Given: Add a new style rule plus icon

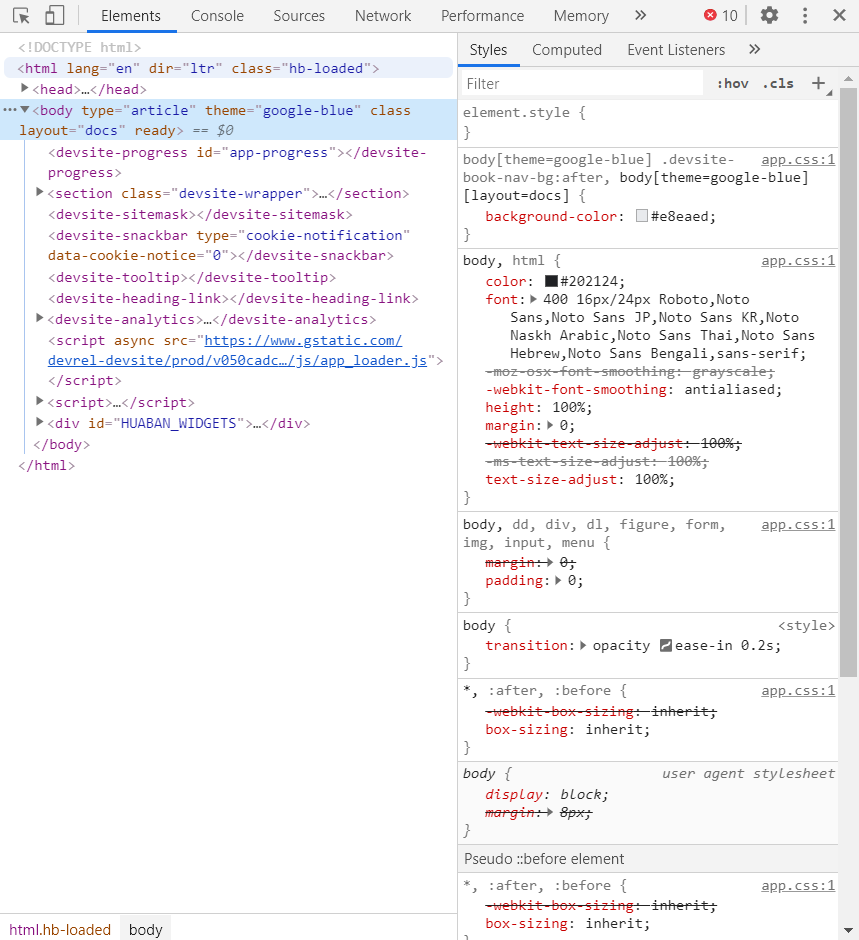Looking at the screenshot, I should pos(818,83).
